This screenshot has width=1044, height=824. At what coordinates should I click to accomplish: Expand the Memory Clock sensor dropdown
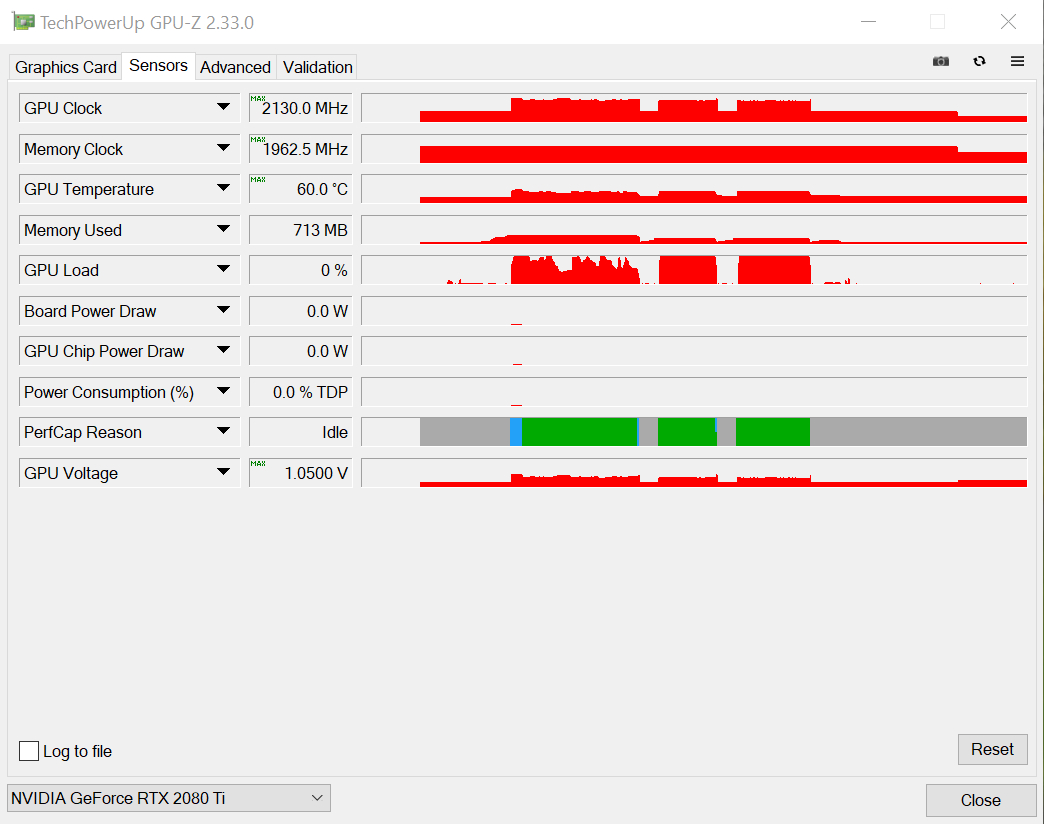tap(223, 148)
